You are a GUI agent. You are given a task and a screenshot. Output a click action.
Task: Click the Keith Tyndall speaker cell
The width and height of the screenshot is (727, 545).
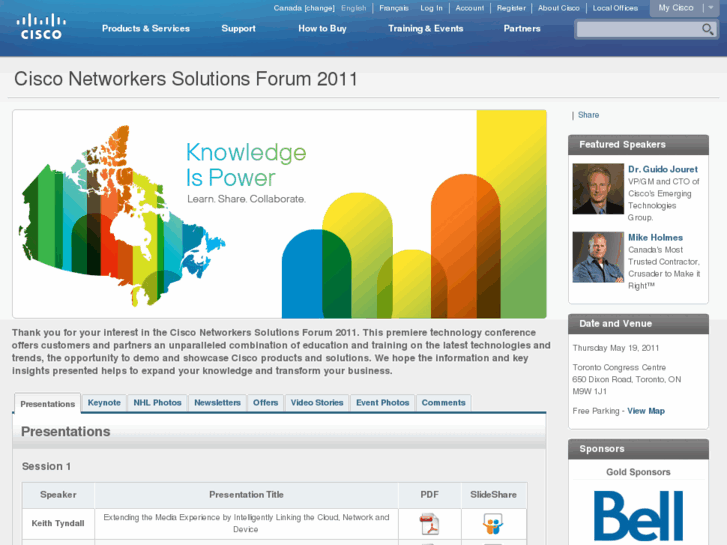[x=58, y=524]
